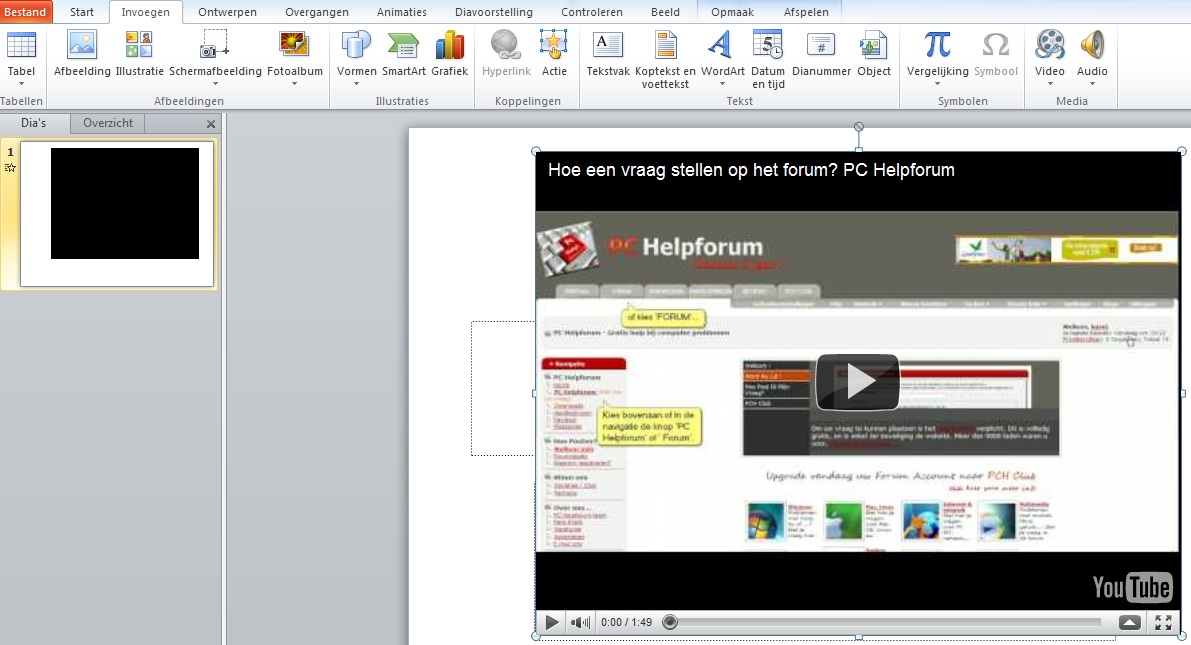1191x645 pixels.
Task: Select the Dia's pane tab
Action: pos(33,123)
